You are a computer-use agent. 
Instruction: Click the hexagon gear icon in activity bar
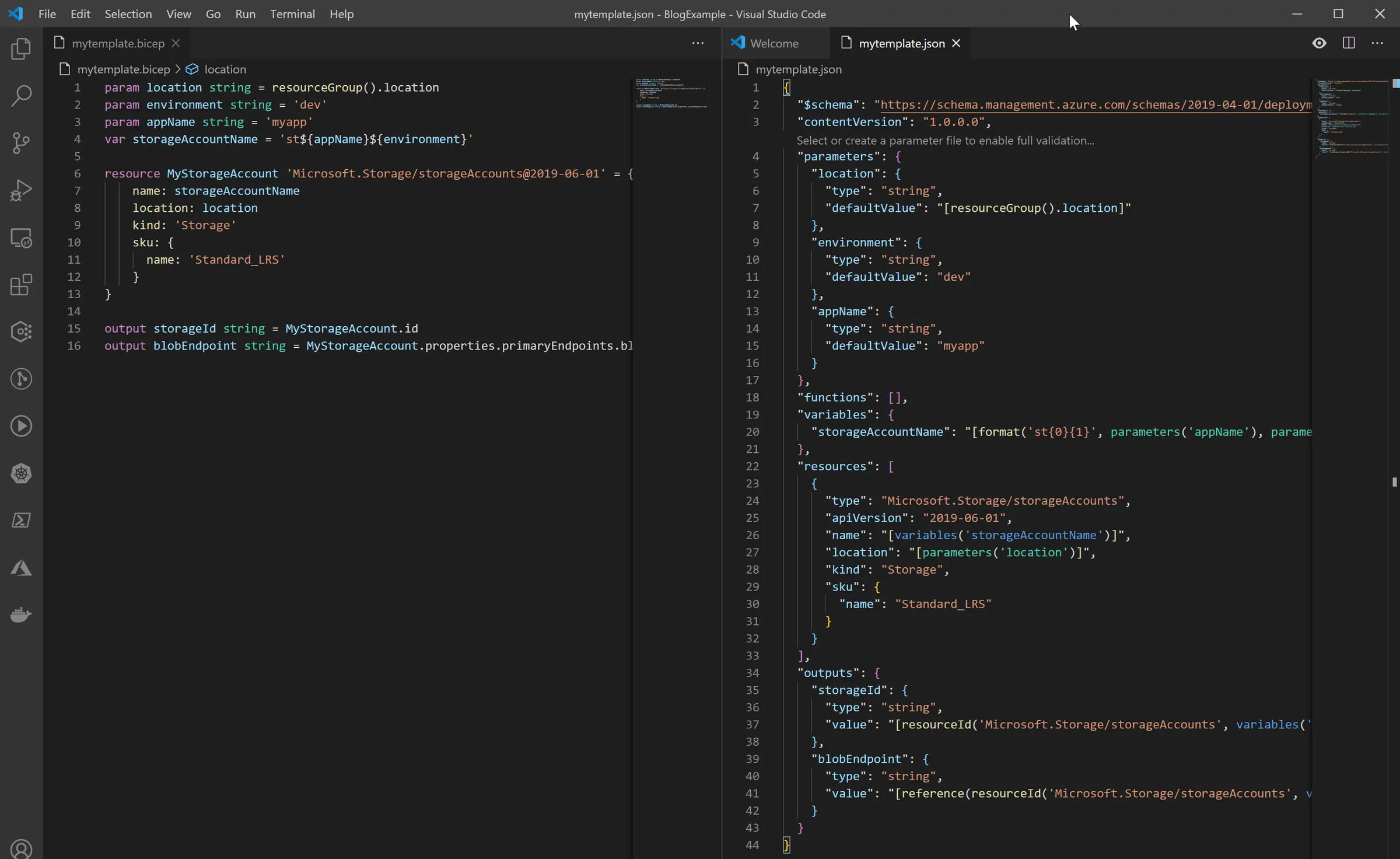click(x=21, y=332)
